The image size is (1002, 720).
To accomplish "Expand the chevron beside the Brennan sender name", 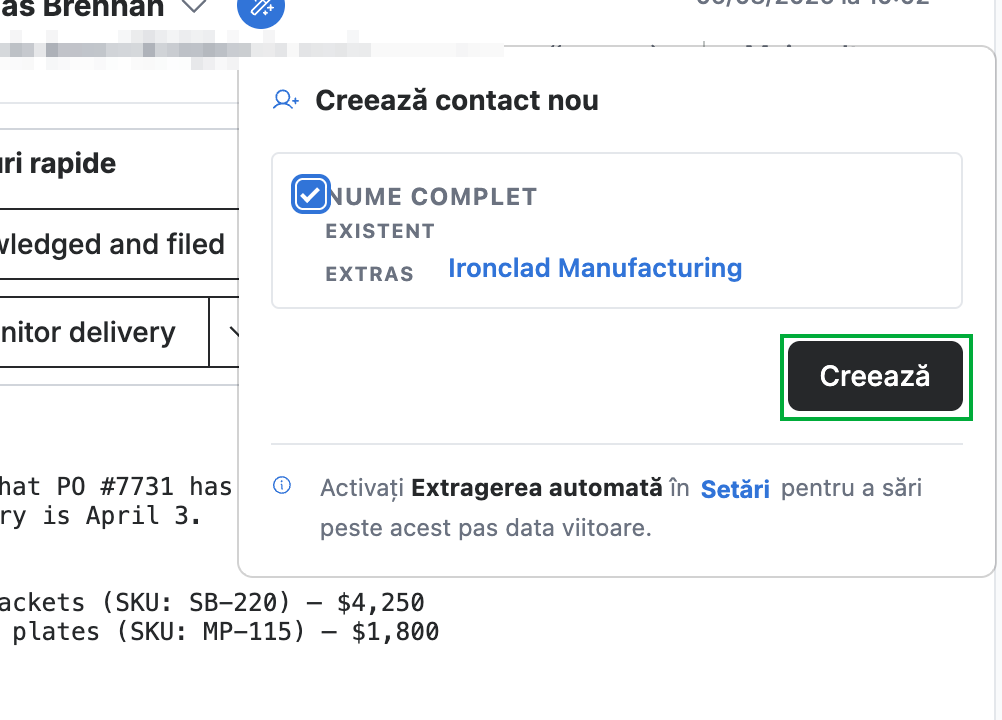I will pyautogui.click(x=194, y=7).
